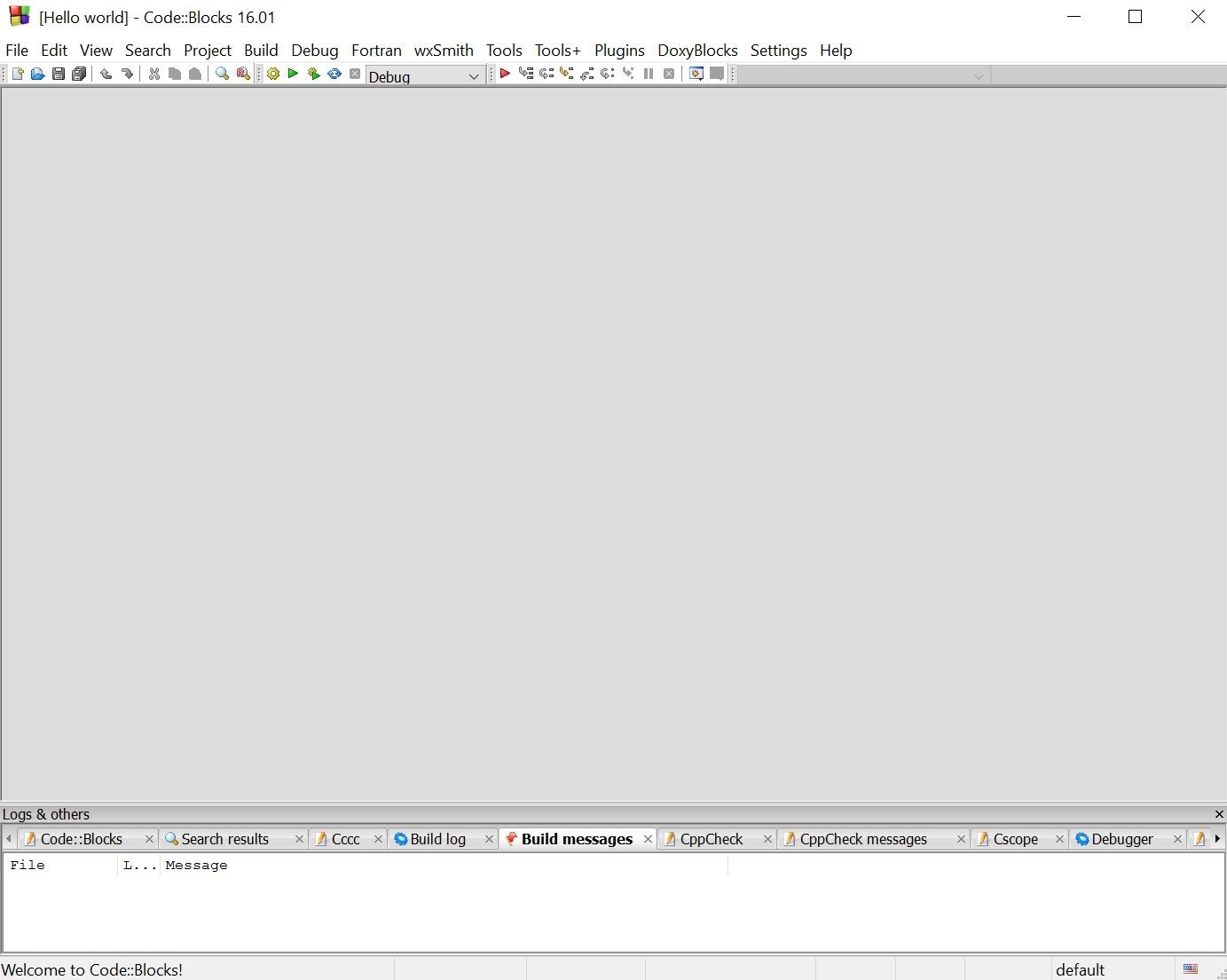This screenshot has height=980, width=1227.
Task: Click the Copy toolbar icon
Action: 175,74
